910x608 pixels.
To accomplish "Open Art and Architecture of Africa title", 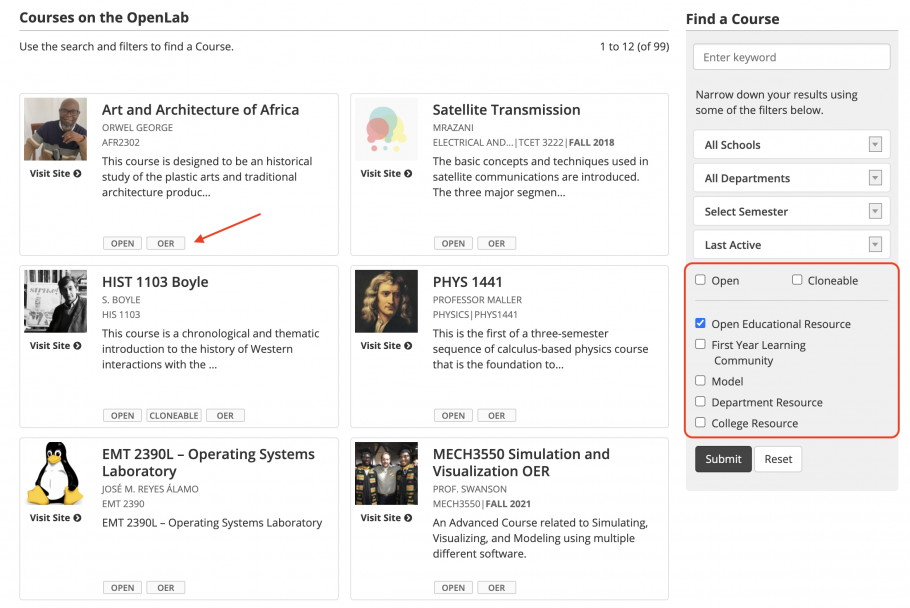I will click(201, 110).
